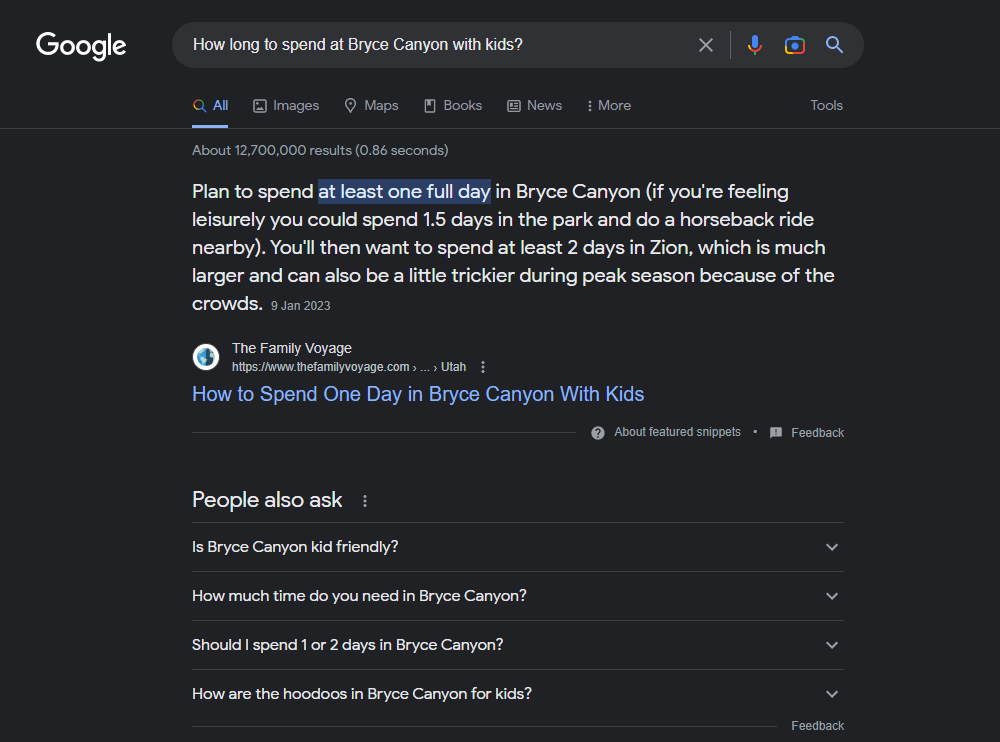Clear the search query with the X icon
Image resolution: width=1000 pixels, height=742 pixels.
pyautogui.click(x=705, y=45)
